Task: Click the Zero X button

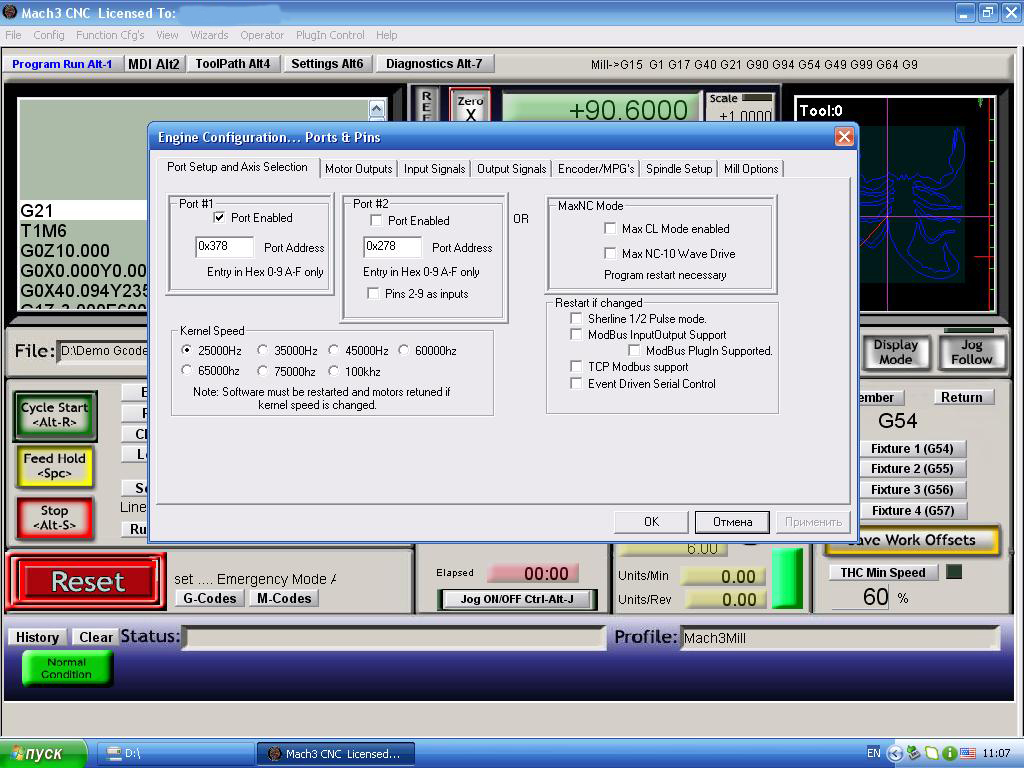Action: tap(470, 106)
